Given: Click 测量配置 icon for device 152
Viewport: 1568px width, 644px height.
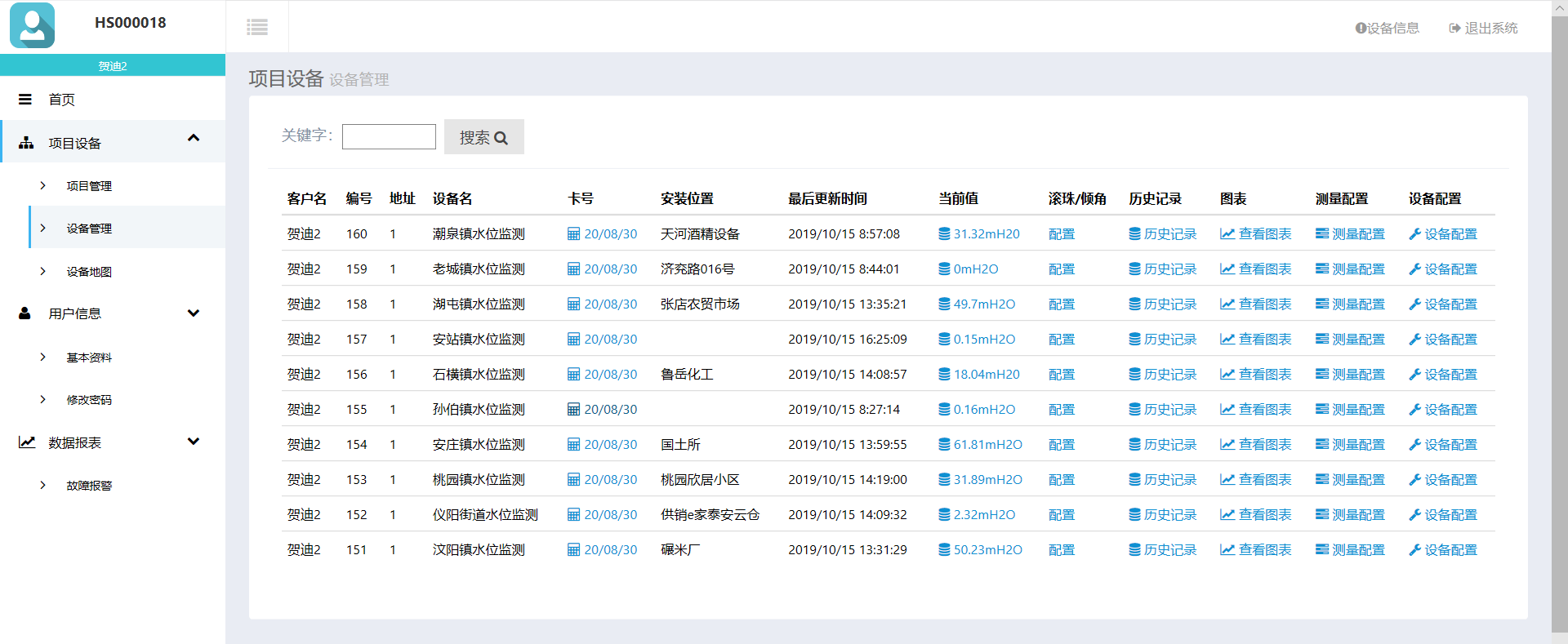Looking at the screenshot, I should point(1321,515).
